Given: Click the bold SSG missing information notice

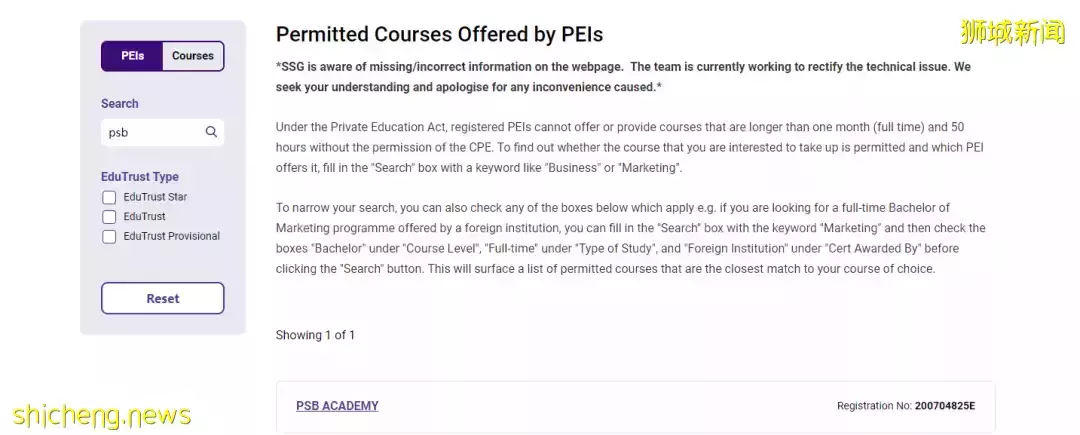Looking at the screenshot, I should (623, 77).
